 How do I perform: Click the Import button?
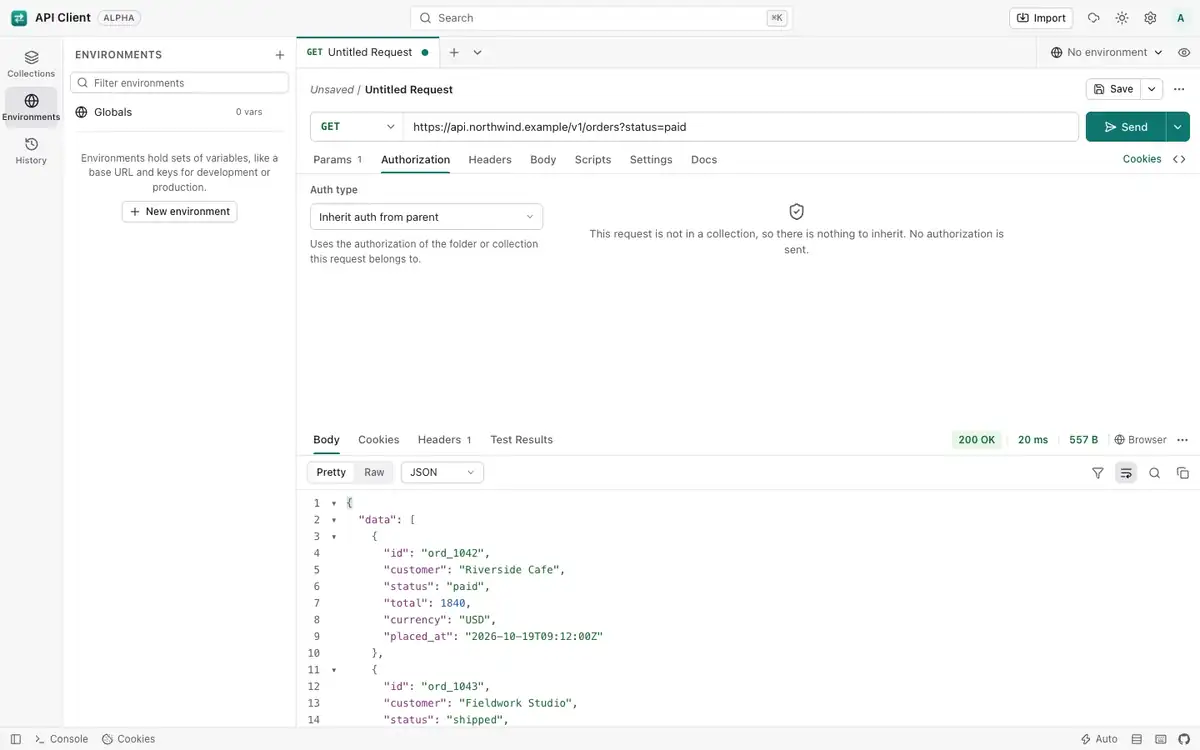(1041, 18)
